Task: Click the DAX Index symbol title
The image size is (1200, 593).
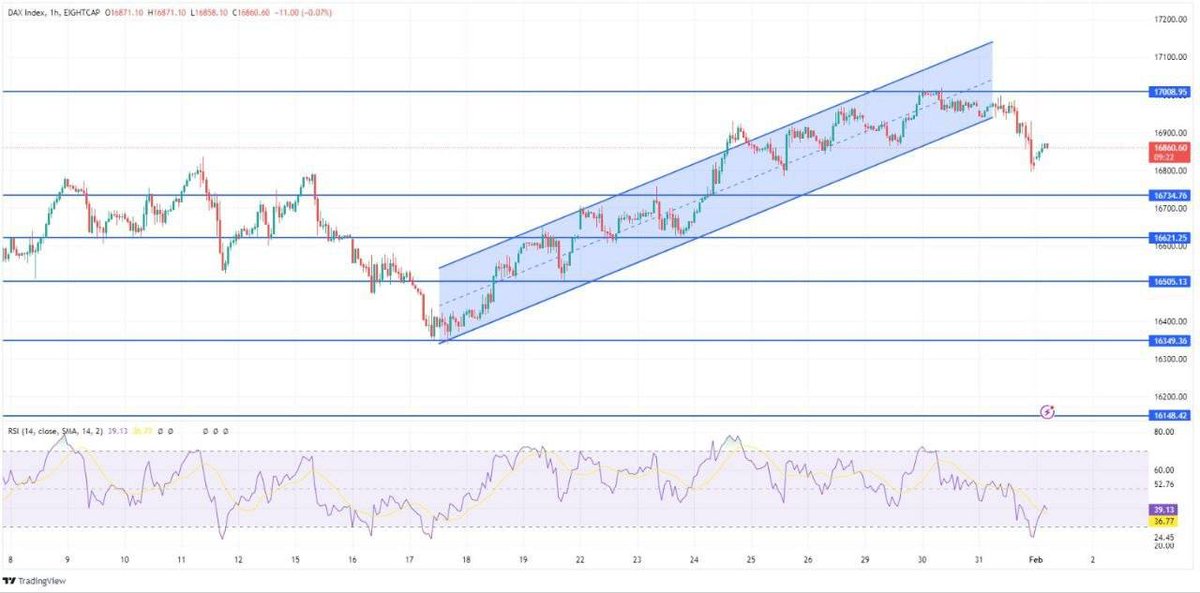Action: pos(27,13)
